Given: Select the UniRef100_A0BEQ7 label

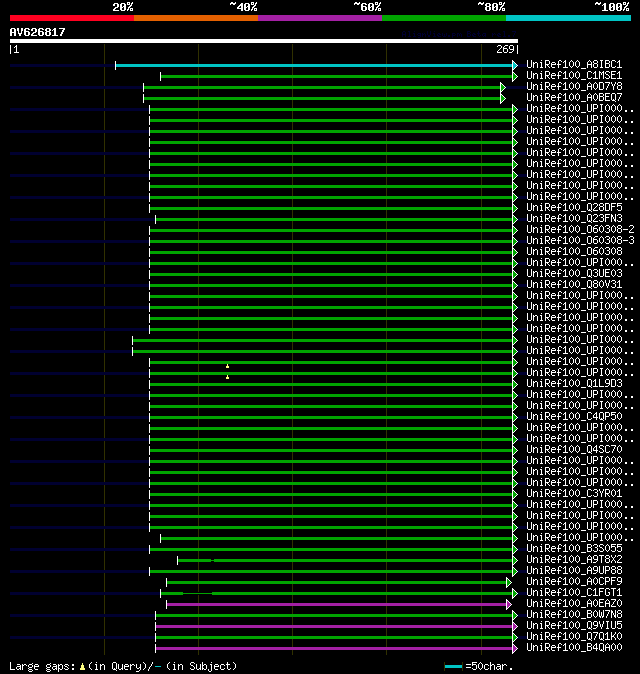Looking at the screenshot, I should point(574,98).
